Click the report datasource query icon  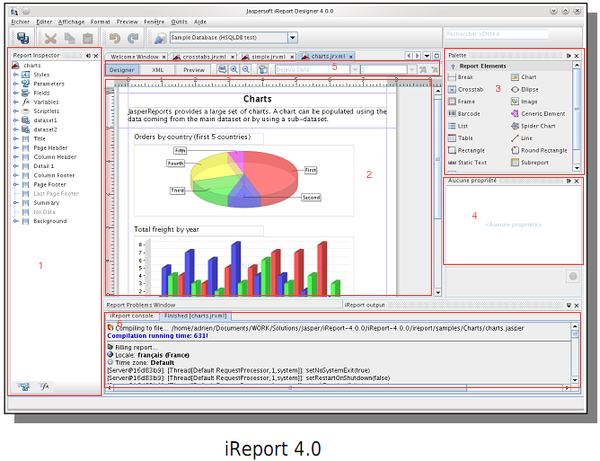(160, 38)
